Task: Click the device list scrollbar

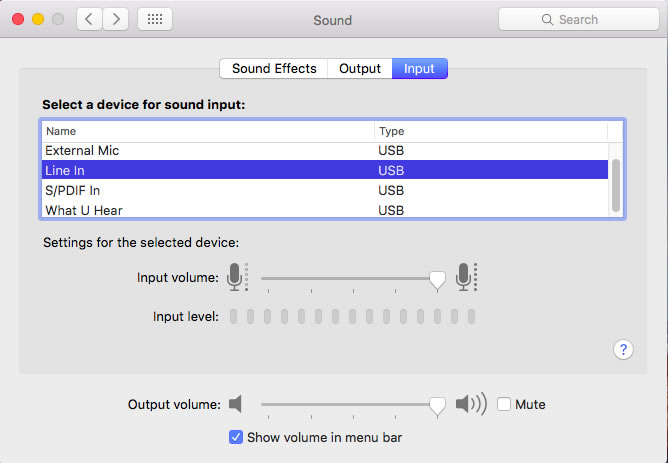Action: [x=616, y=185]
